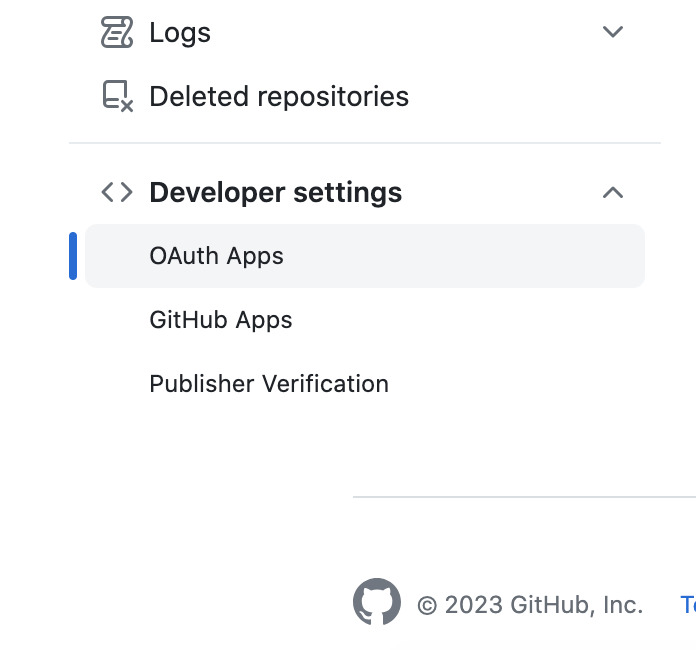Open the Logs sidebar item
This screenshot has height=650, width=696.
click(x=180, y=32)
